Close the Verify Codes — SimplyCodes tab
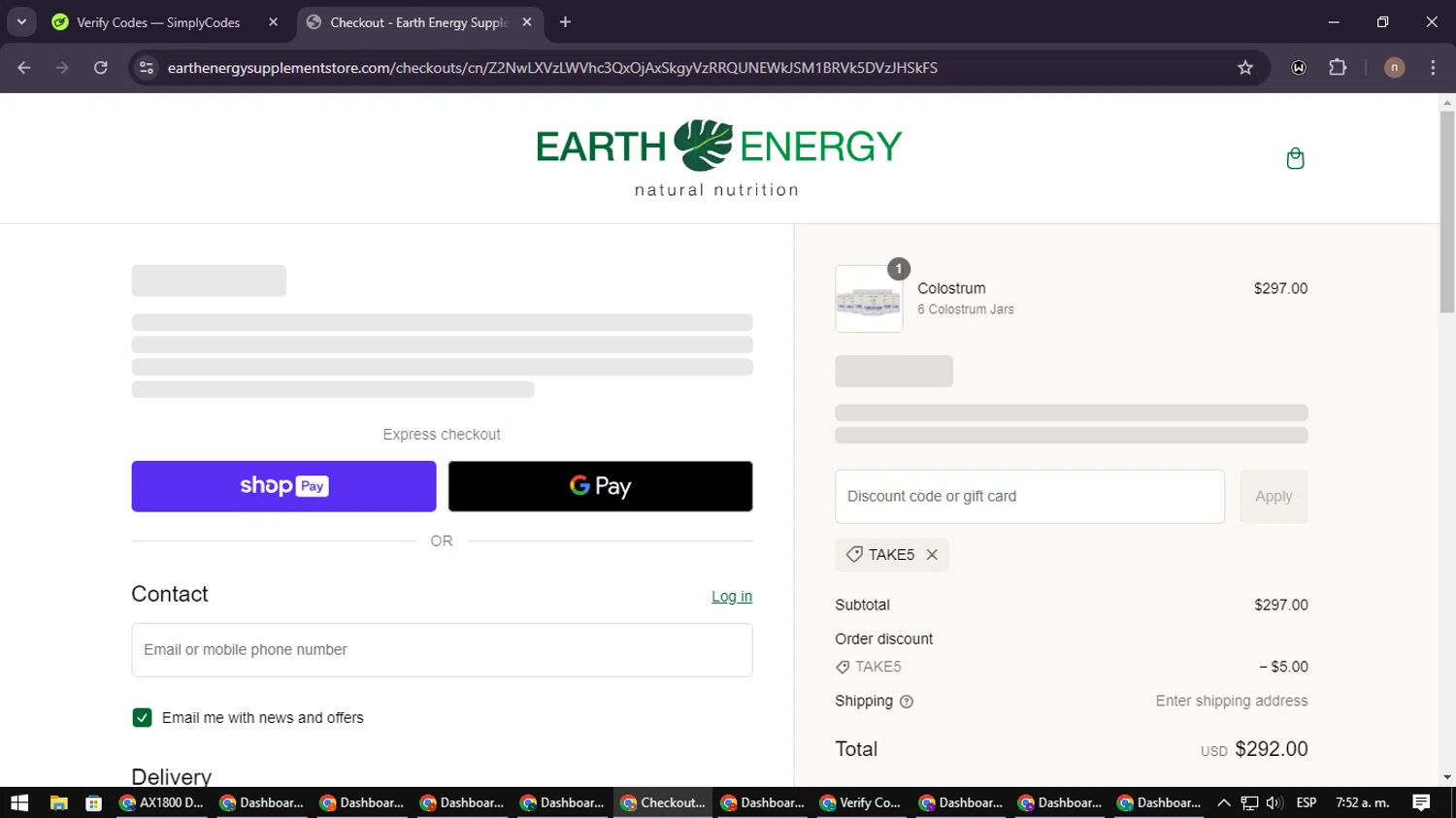Image resolution: width=1456 pixels, height=818 pixels. (273, 22)
